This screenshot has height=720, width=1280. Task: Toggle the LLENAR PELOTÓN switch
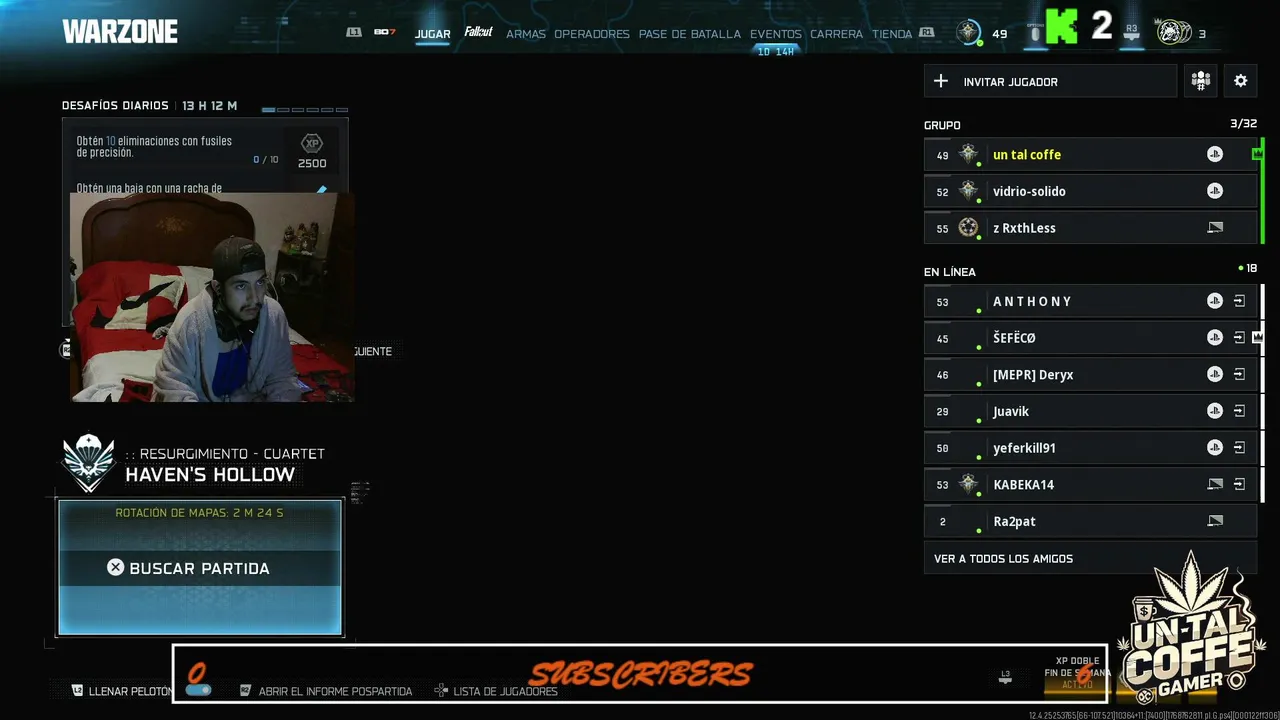tap(198, 691)
